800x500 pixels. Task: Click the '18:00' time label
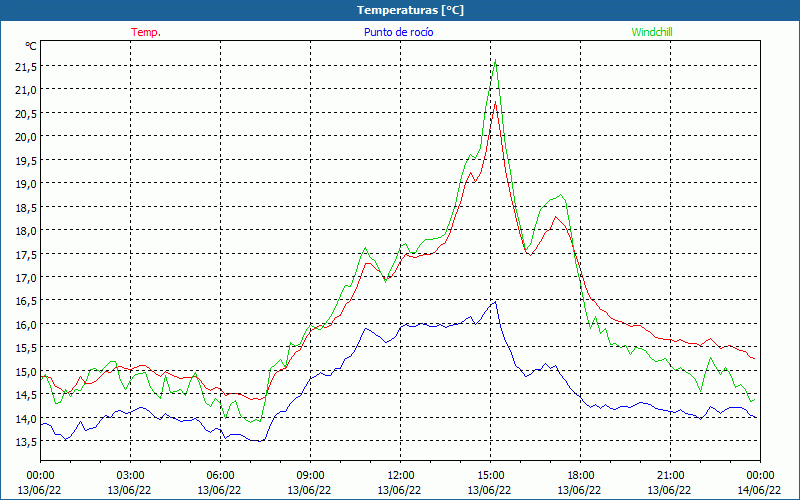coord(581,476)
